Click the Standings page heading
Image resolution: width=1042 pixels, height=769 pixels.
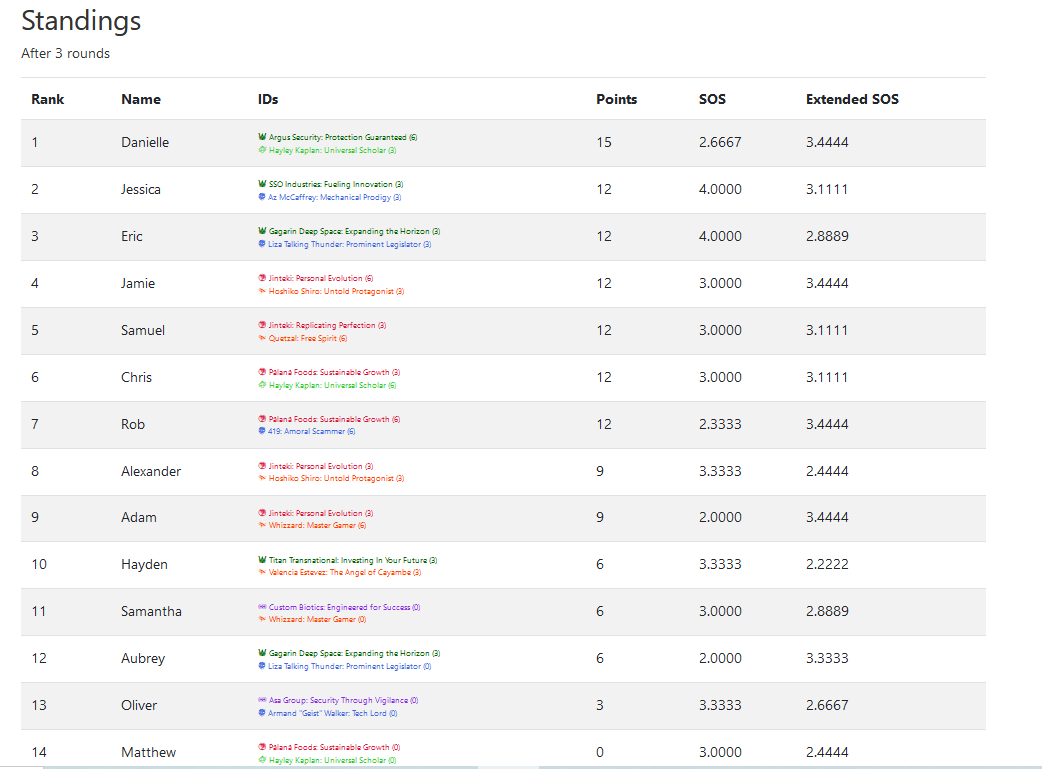coord(81,21)
